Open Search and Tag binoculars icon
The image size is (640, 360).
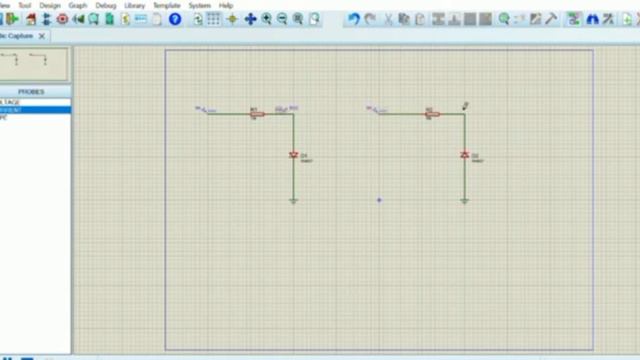click(x=592, y=19)
